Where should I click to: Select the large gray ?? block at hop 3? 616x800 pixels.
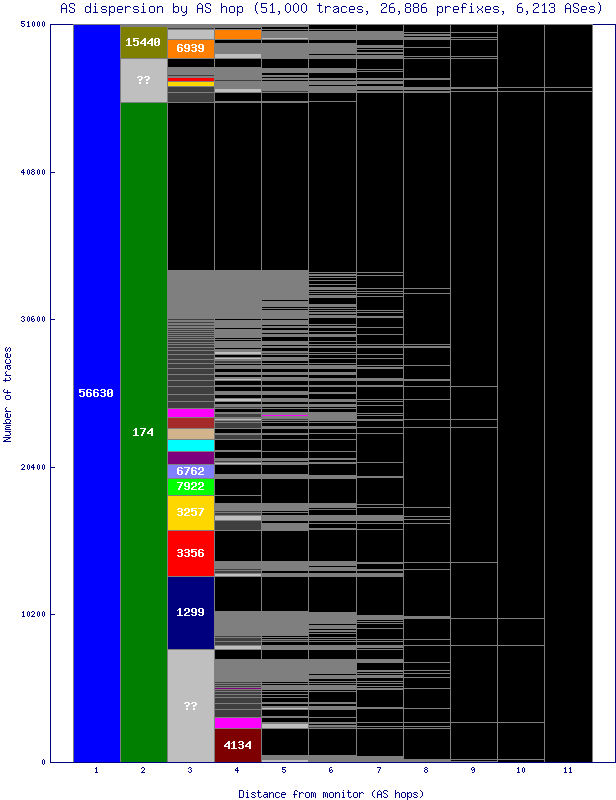[190, 705]
